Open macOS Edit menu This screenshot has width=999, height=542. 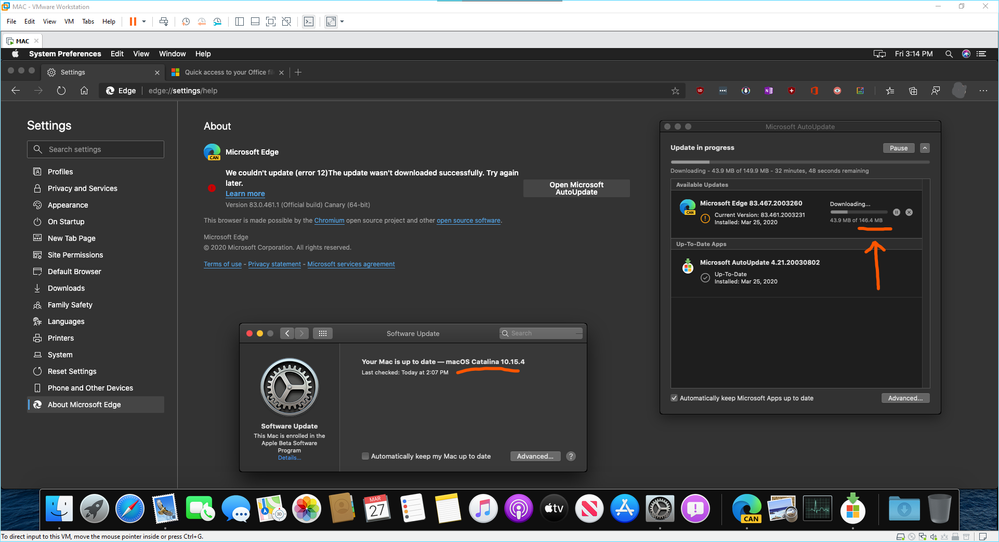tap(117, 54)
